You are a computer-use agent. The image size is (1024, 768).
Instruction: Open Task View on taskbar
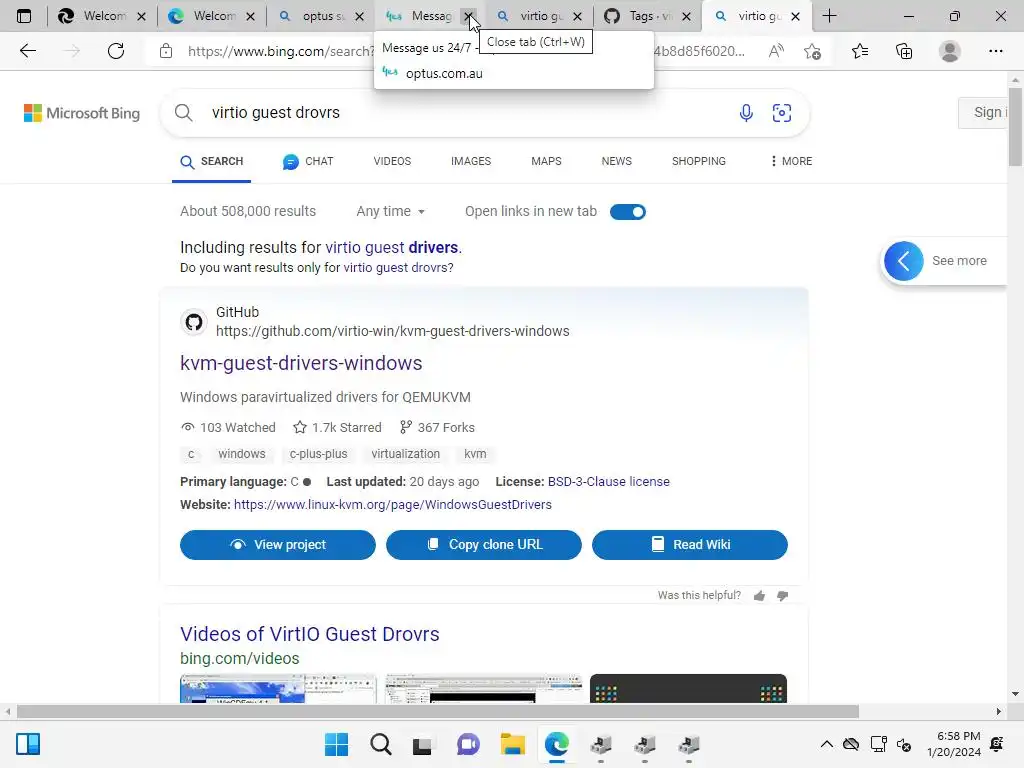423,744
